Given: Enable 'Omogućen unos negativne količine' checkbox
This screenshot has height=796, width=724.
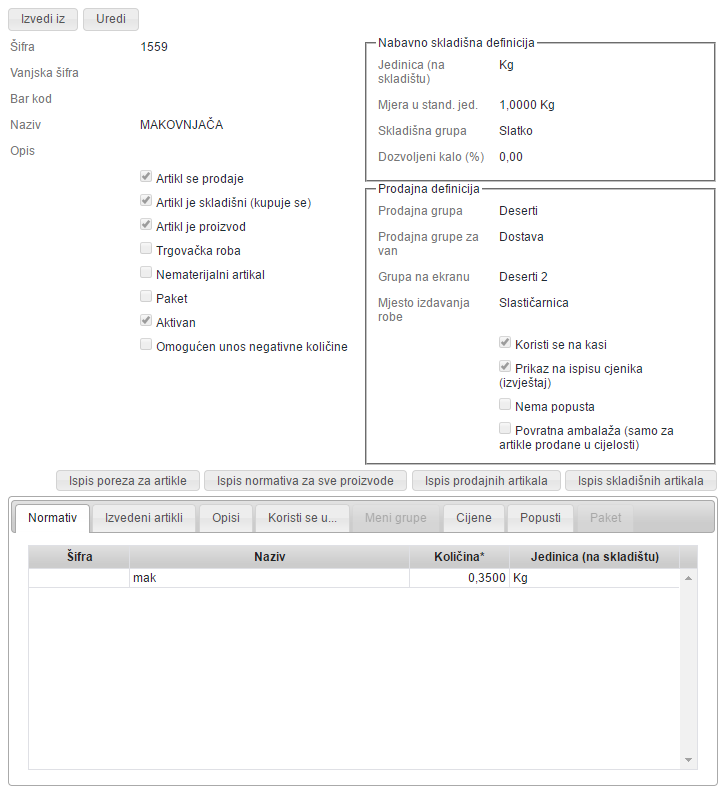Looking at the screenshot, I should [x=146, y=345].
